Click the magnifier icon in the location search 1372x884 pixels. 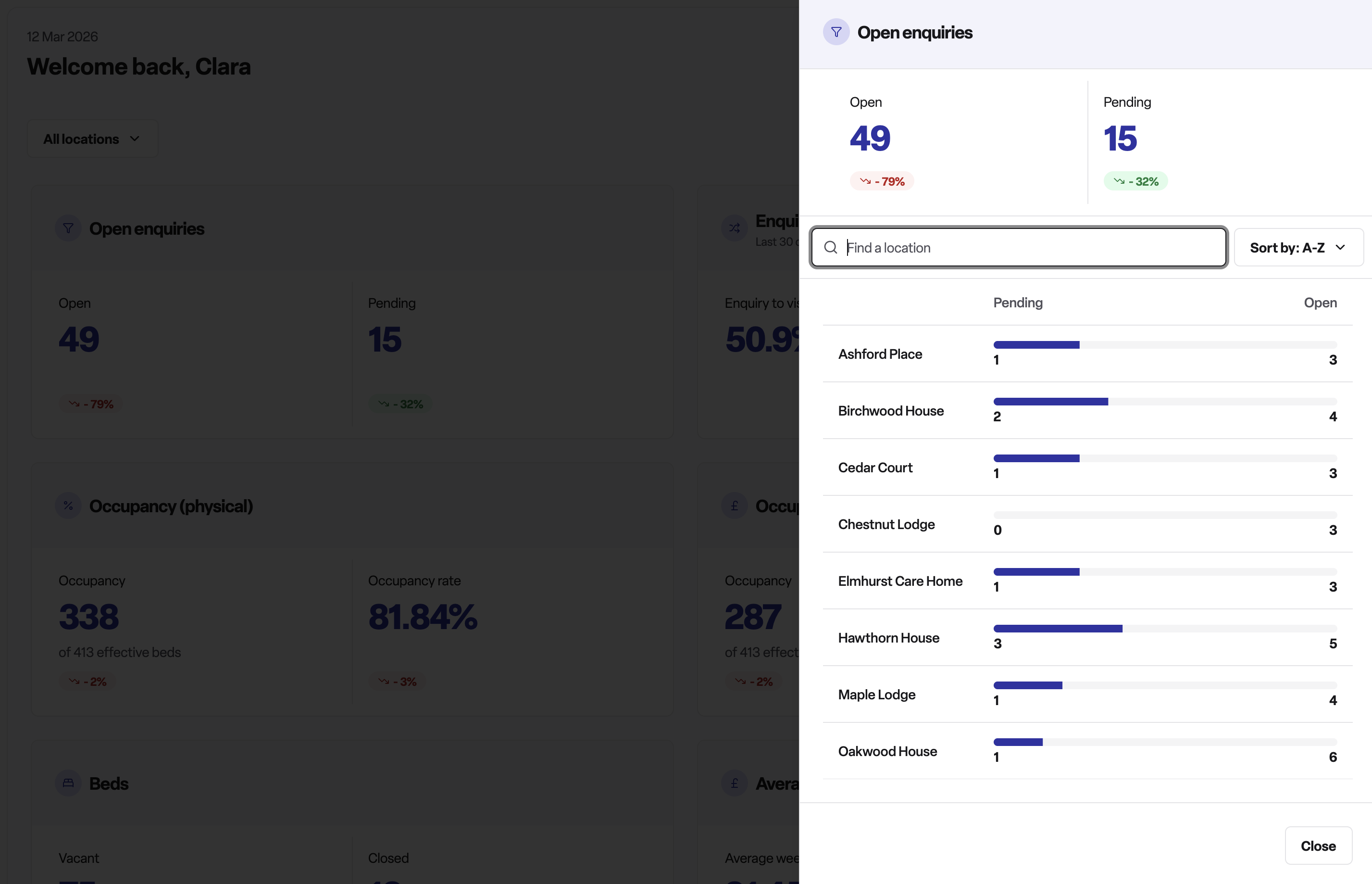coord(831,247)
